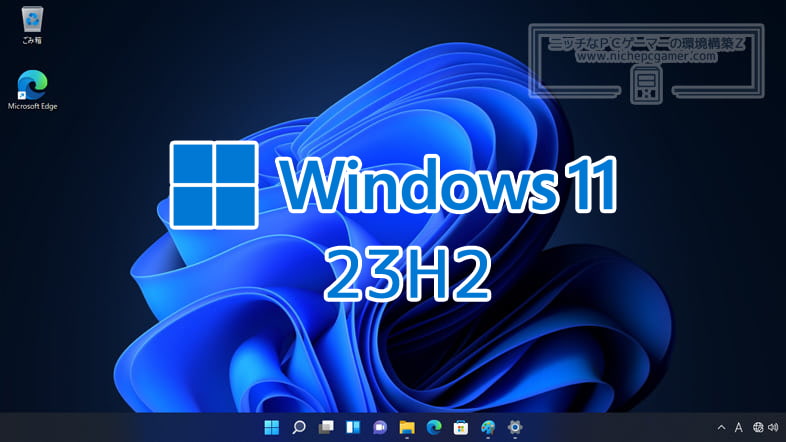Select the Recycle Bin desktop icon
The image size is (786, 442).
(x=32, y=25)
